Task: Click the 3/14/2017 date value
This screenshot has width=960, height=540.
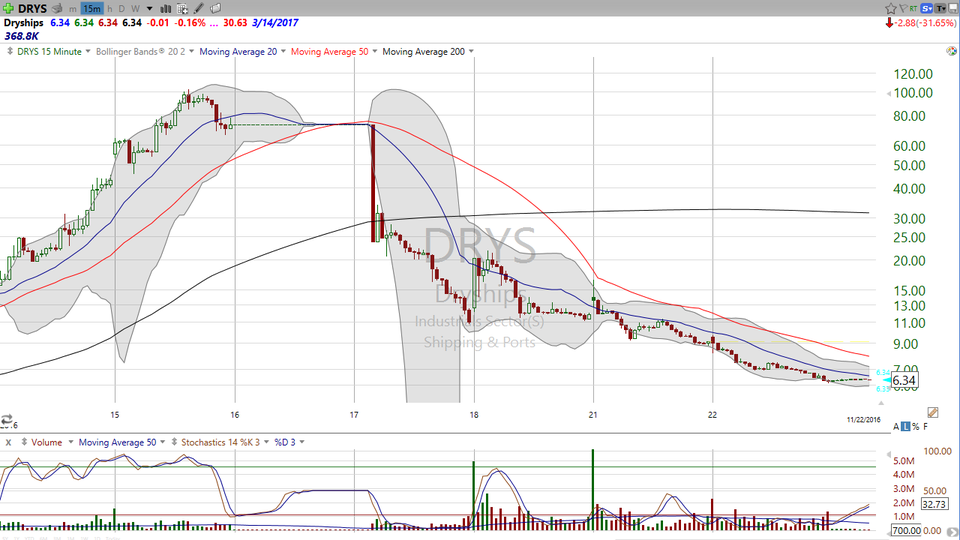Action: [x=275, y=23]
